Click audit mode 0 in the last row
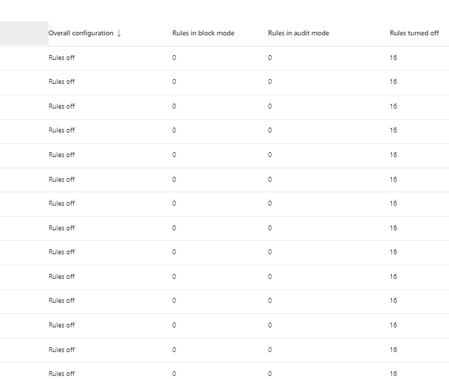This screenshot has width=449, height=379. coord(270,374)
